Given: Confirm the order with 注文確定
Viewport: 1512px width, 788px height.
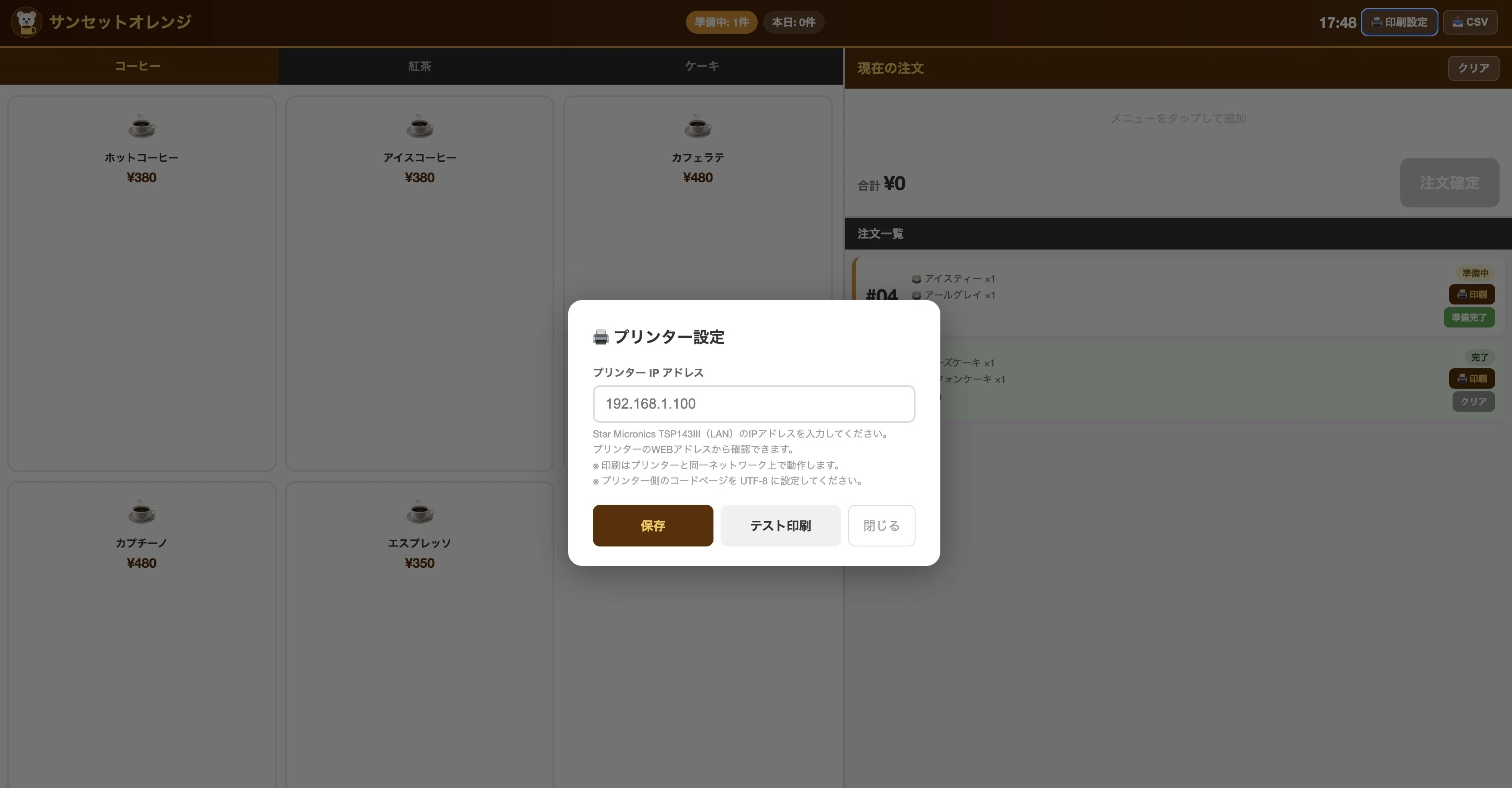Looking at the screenshot, I should [1449, 183].
